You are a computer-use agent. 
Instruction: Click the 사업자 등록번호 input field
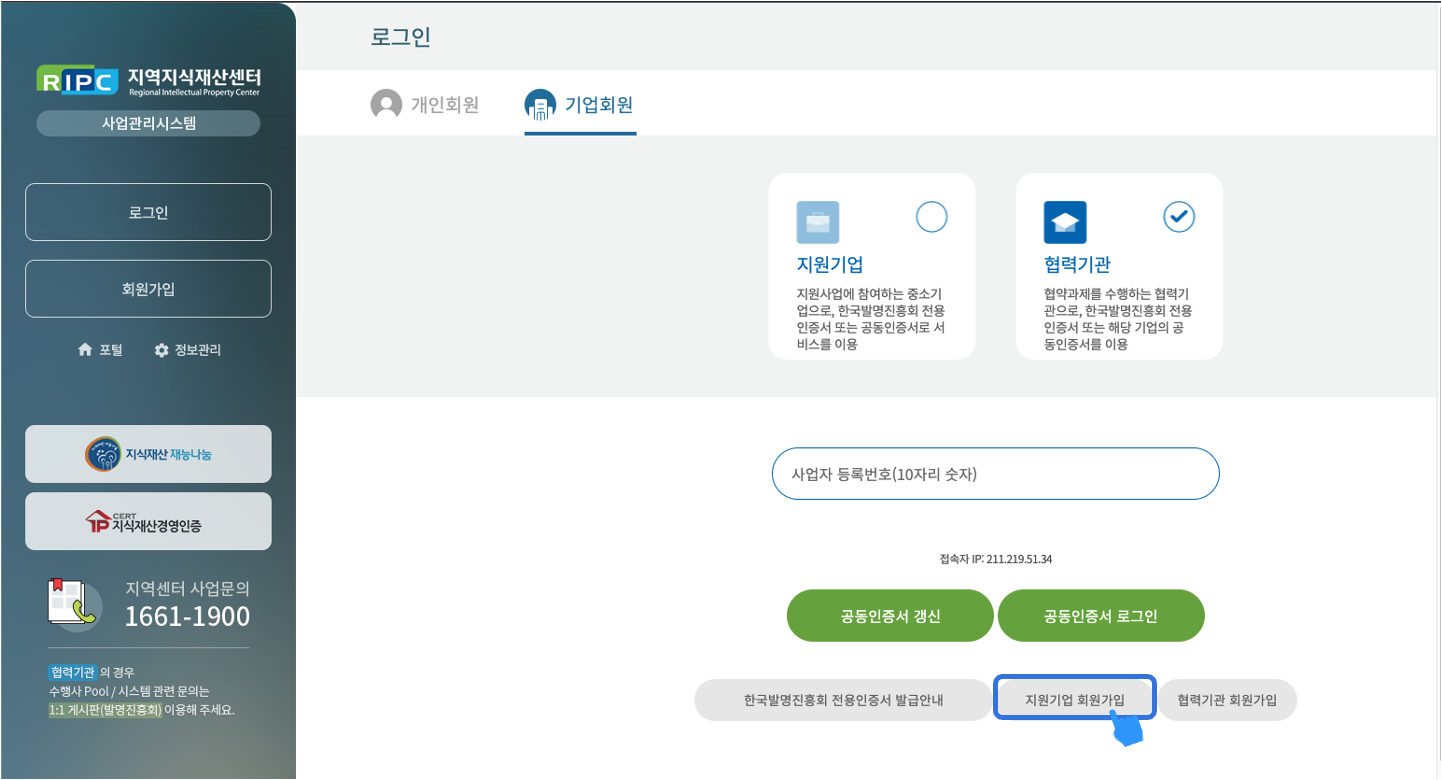pyautogui.click(x=995, y=474)
